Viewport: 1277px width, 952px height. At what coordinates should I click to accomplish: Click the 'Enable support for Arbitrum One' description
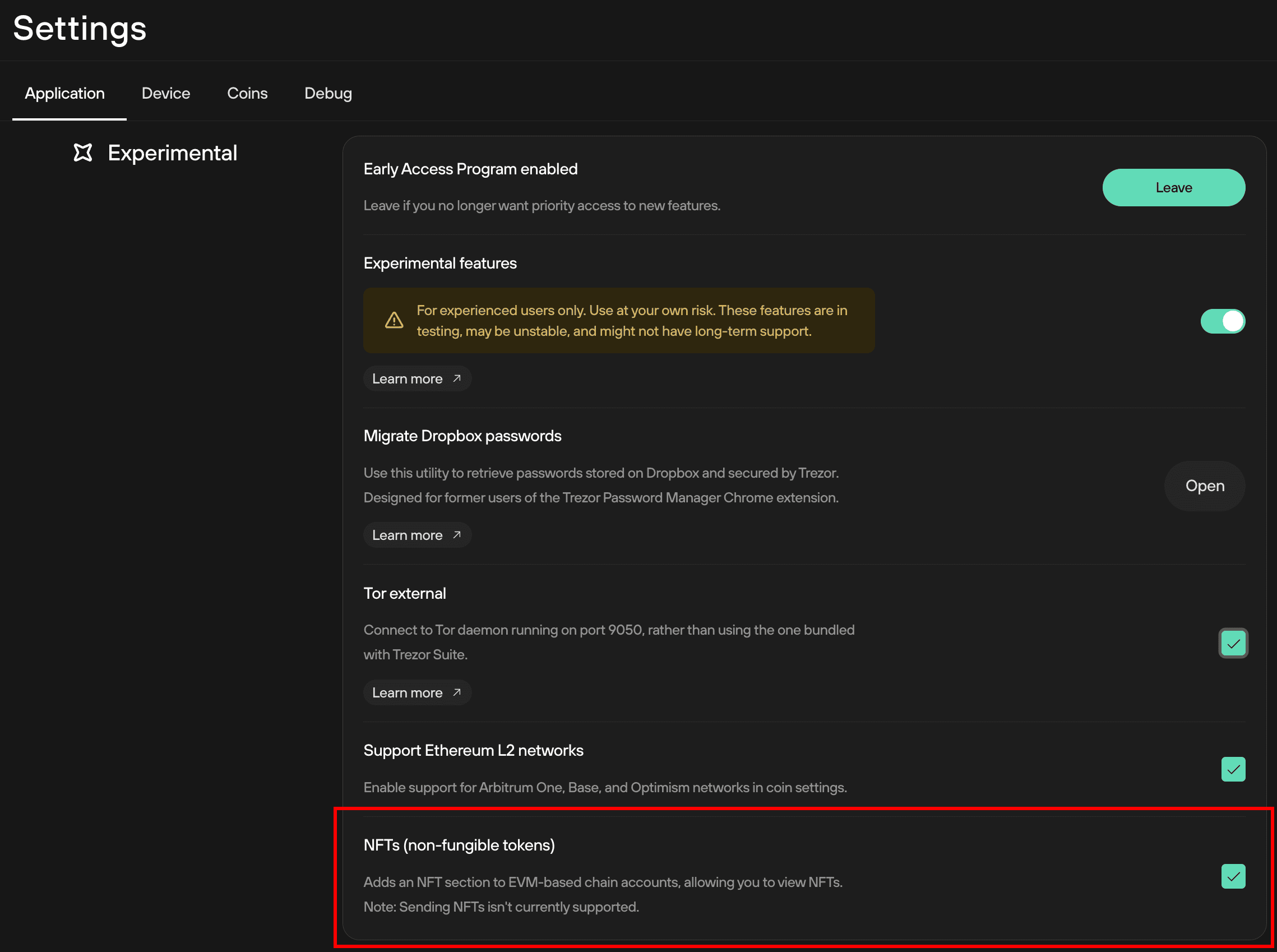click(605, 787)
